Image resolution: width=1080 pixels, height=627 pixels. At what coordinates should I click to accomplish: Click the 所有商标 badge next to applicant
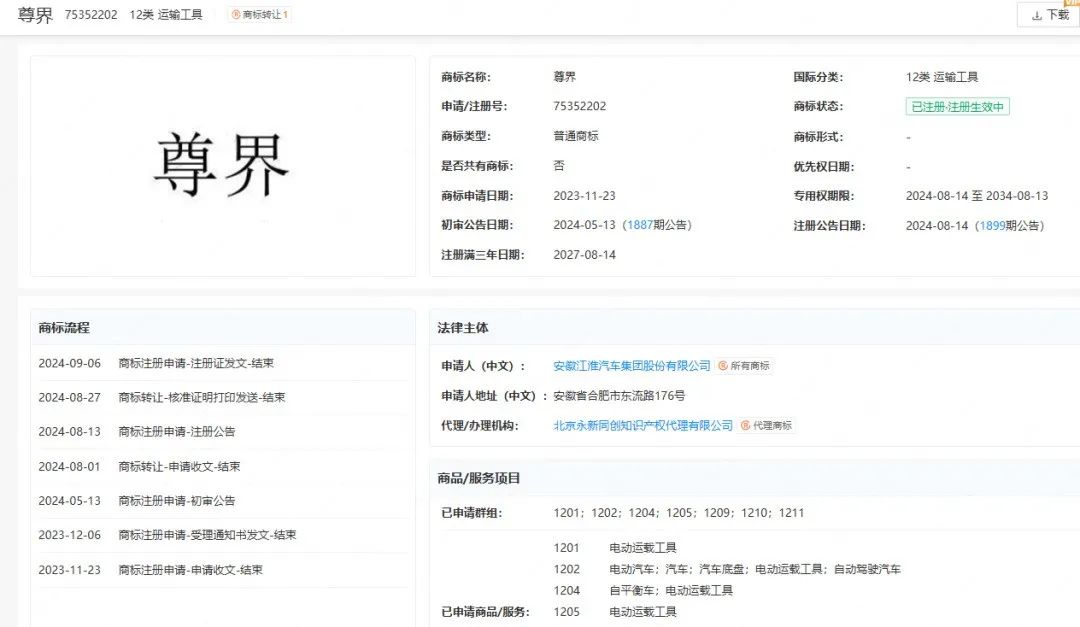tap(744, 366)
